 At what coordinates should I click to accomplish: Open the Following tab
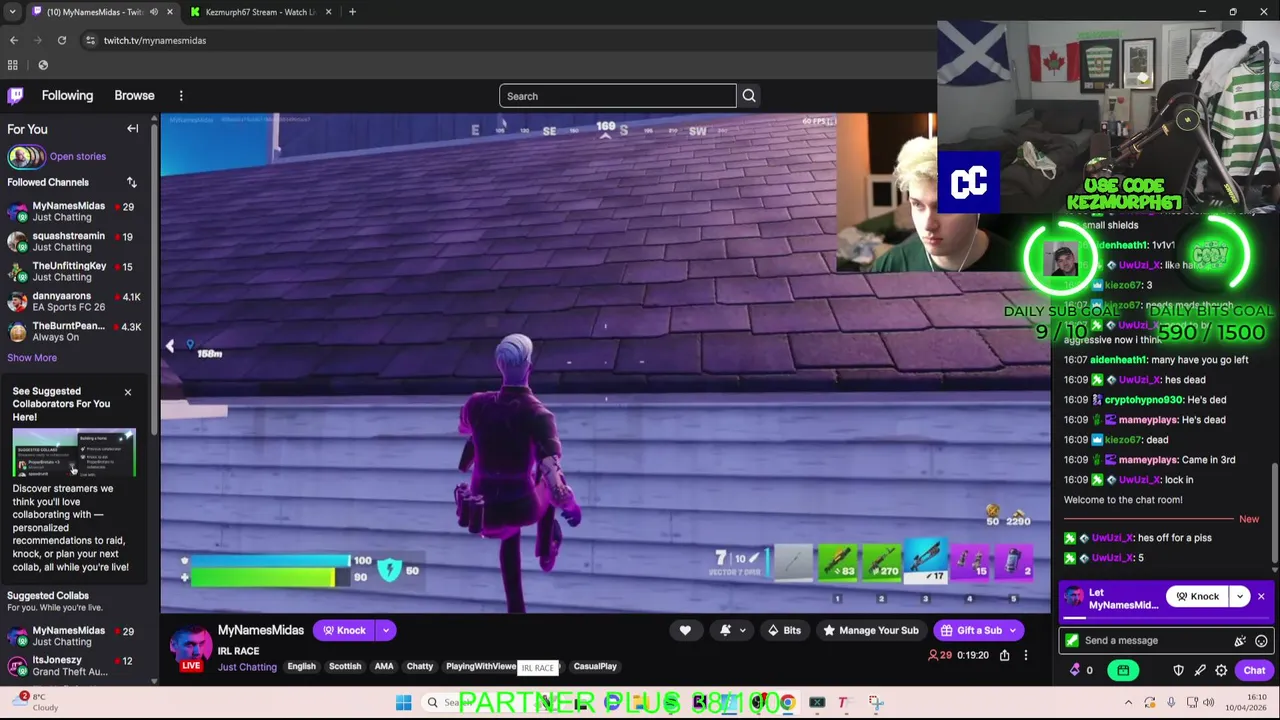pyautogui.click(x=67, y=96)
